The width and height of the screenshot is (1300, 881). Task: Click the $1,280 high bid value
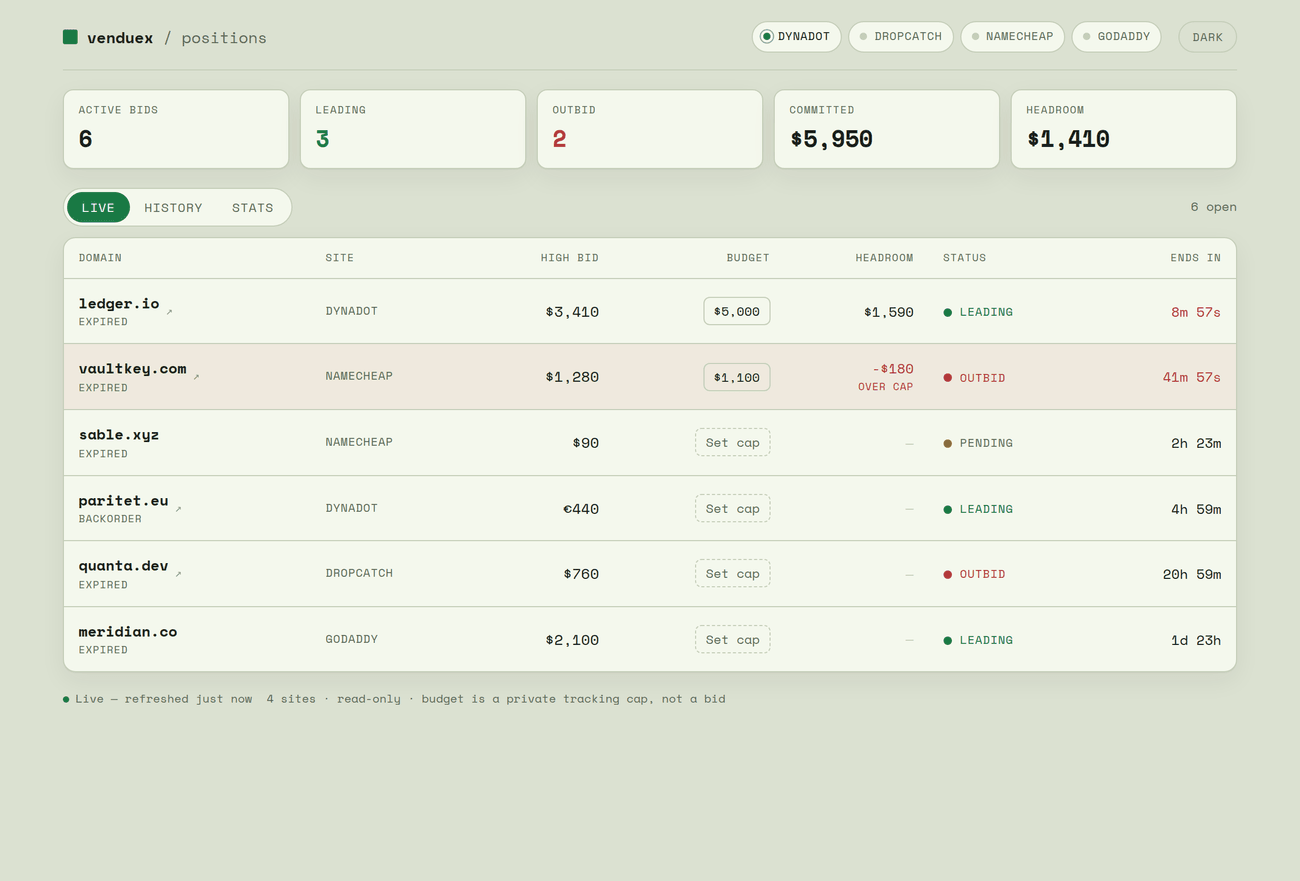[x=572, y=377]
